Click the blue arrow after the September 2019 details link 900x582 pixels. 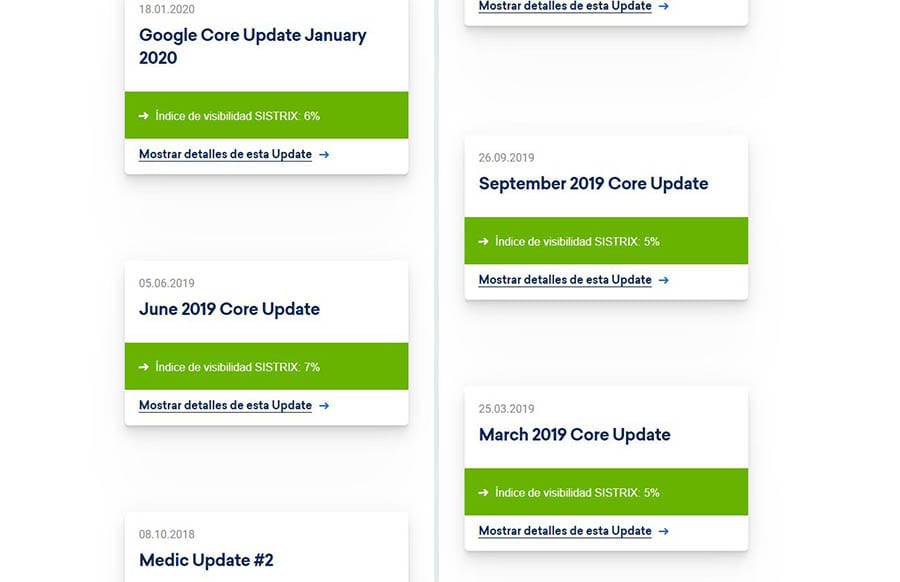tap(664, 280)
